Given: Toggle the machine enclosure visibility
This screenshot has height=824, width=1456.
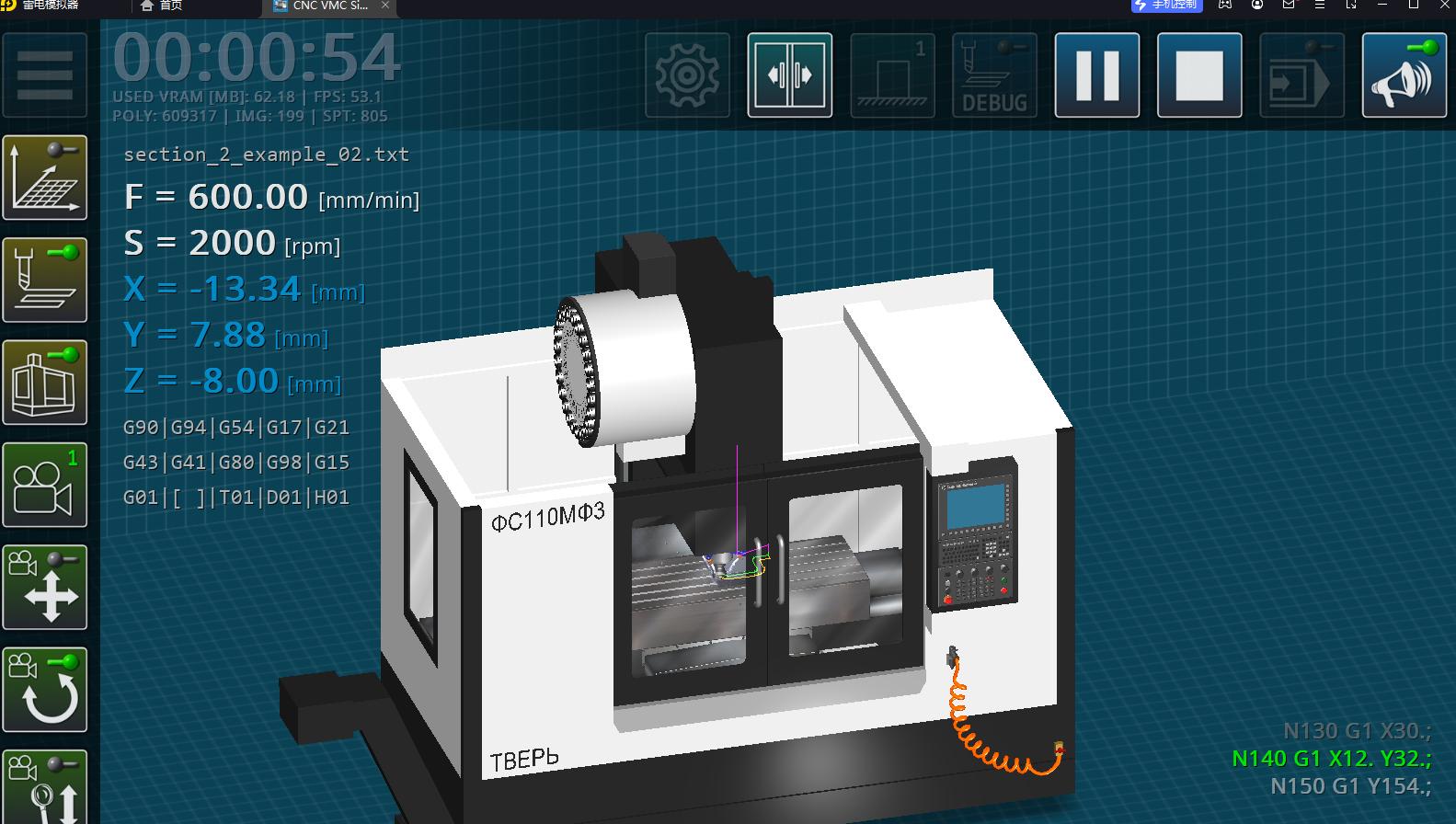Looking at the screenshot, I should tap(45, 383).
